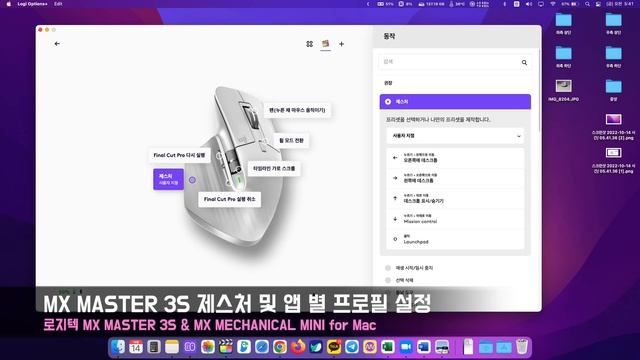Edit the up-swipe desktop show/hide row
This screenshot has width=640, height=360.
pyautogui.click(x=455, y=199)
